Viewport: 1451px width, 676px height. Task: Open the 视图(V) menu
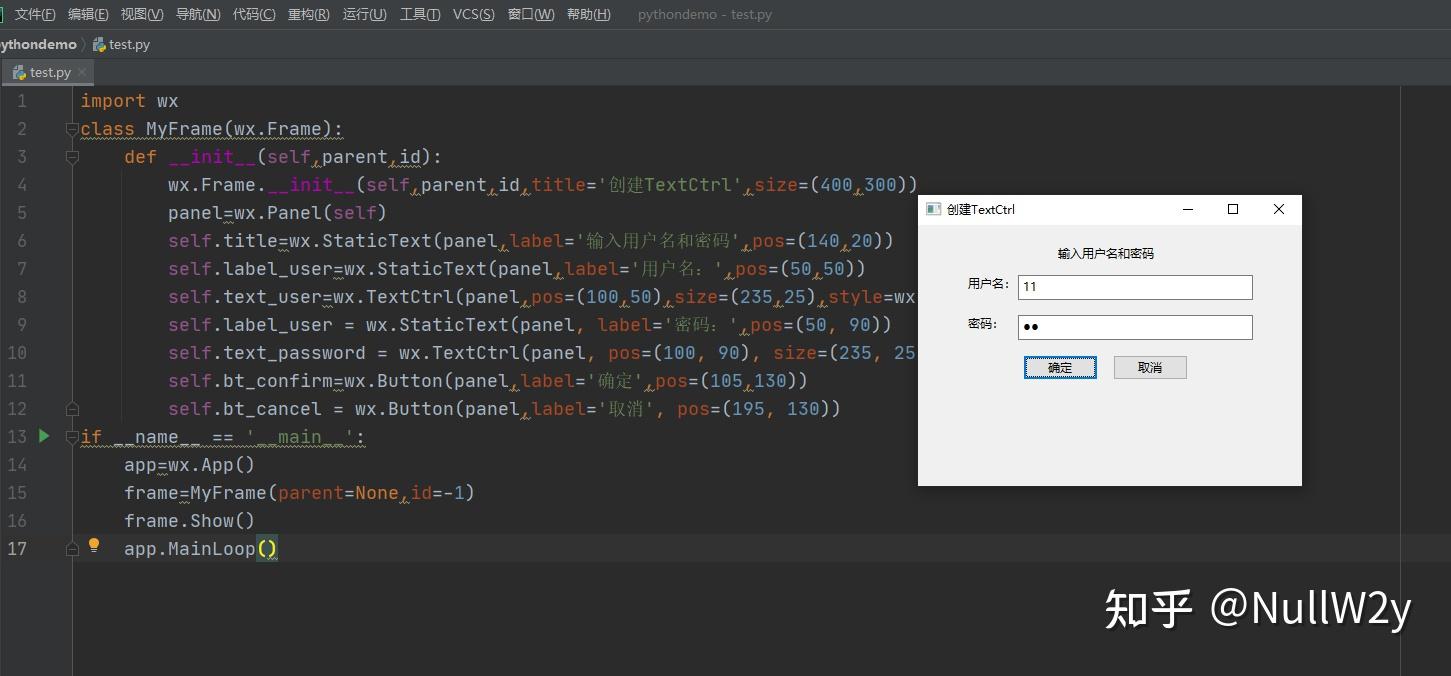(142, 14)
